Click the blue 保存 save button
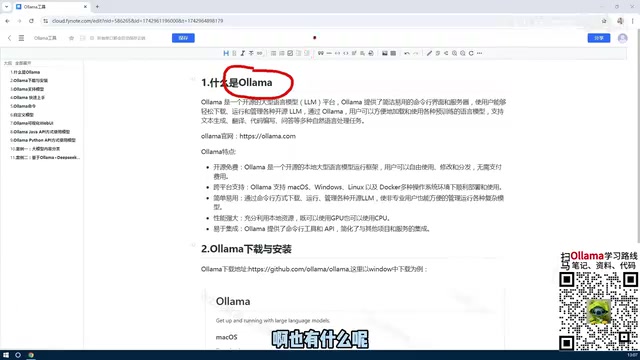This screenshot has width=640, height=360. 183,38
